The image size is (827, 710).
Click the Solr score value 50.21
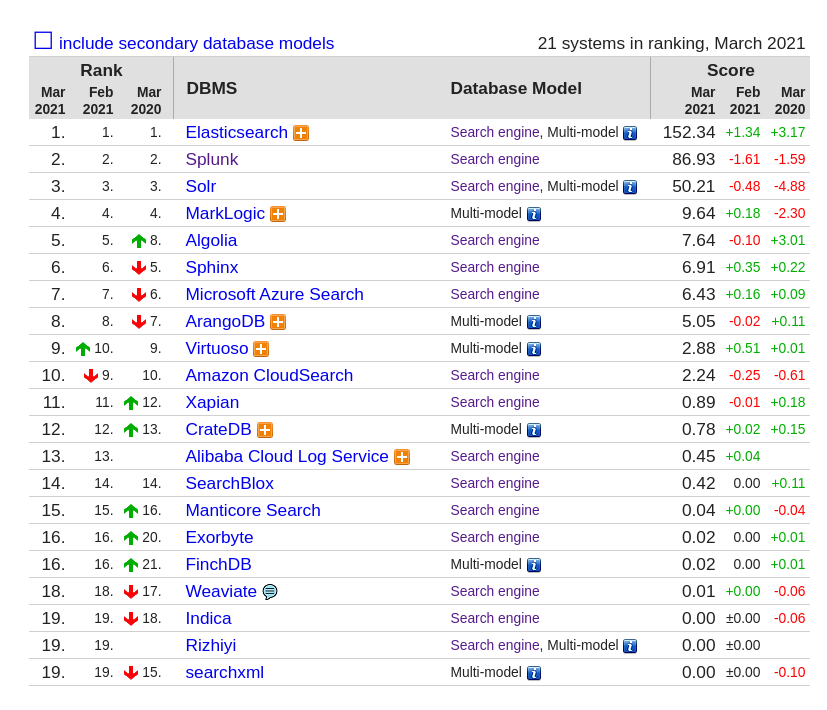[694, 186]
